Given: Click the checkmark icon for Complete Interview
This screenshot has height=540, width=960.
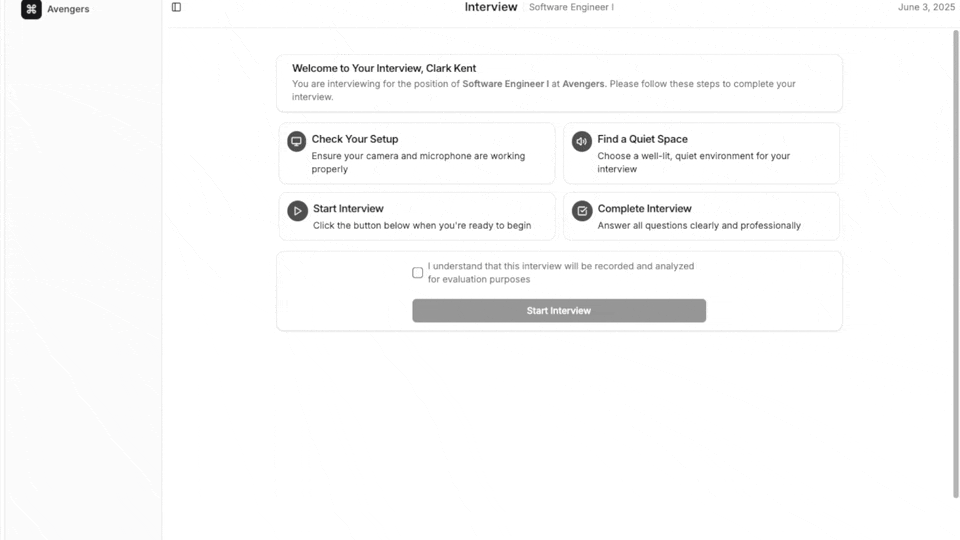Looking at the screenshot, I should point(582,211).
